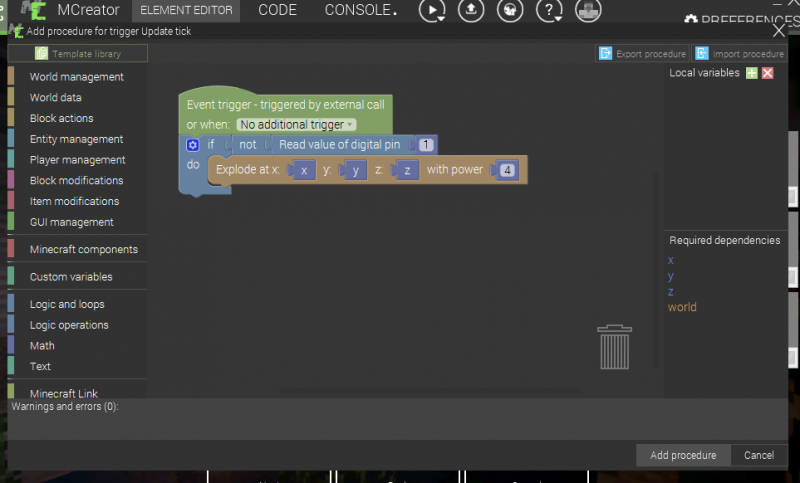
Task: Open Player management category
Action: [x=78, y=160]
